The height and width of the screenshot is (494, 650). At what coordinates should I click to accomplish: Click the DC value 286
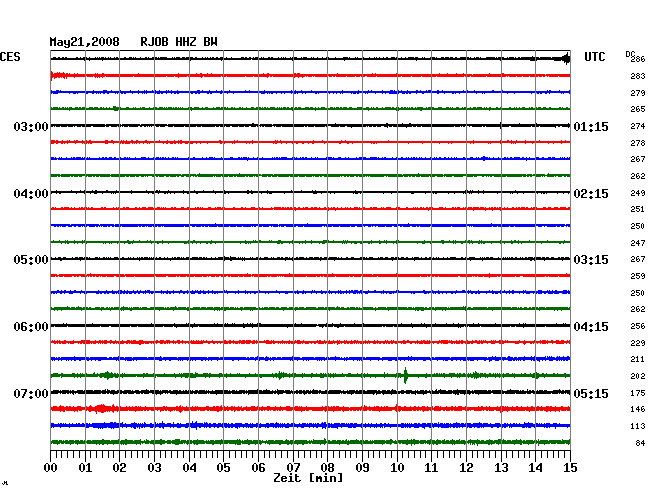tap(638, 59)
